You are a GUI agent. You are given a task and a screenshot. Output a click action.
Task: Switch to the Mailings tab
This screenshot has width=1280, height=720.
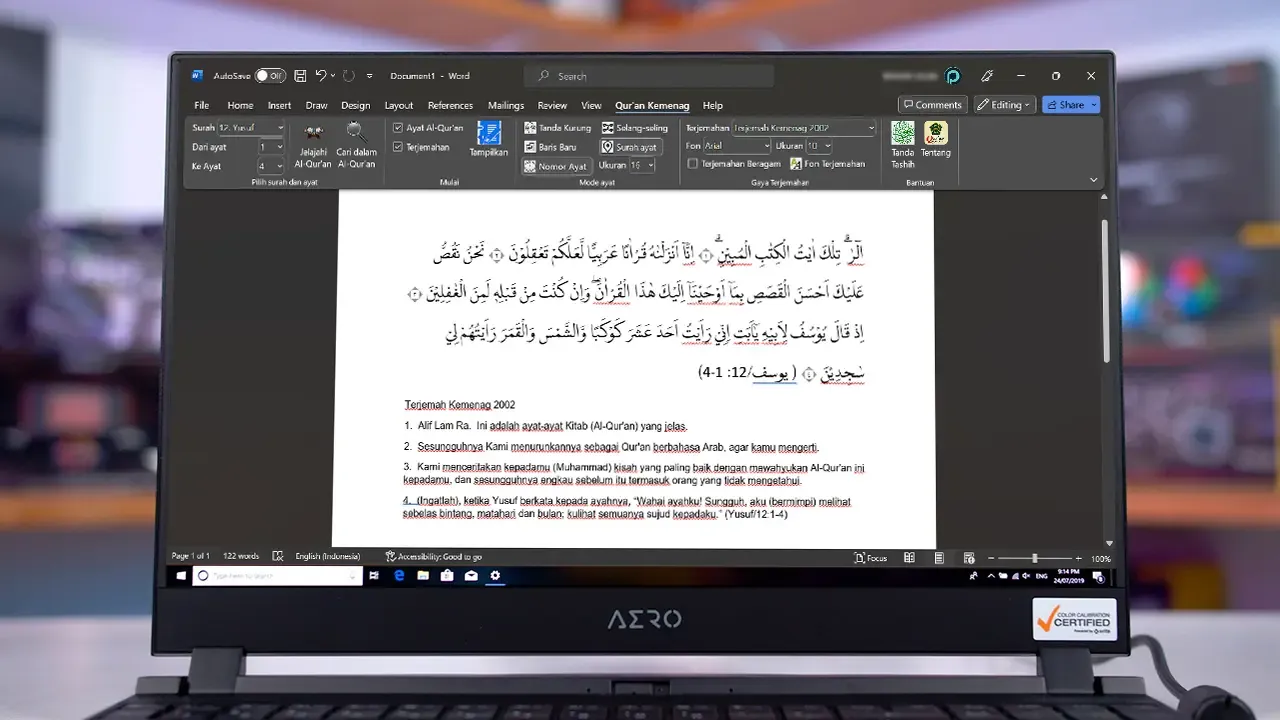click(x=506, y=105)
